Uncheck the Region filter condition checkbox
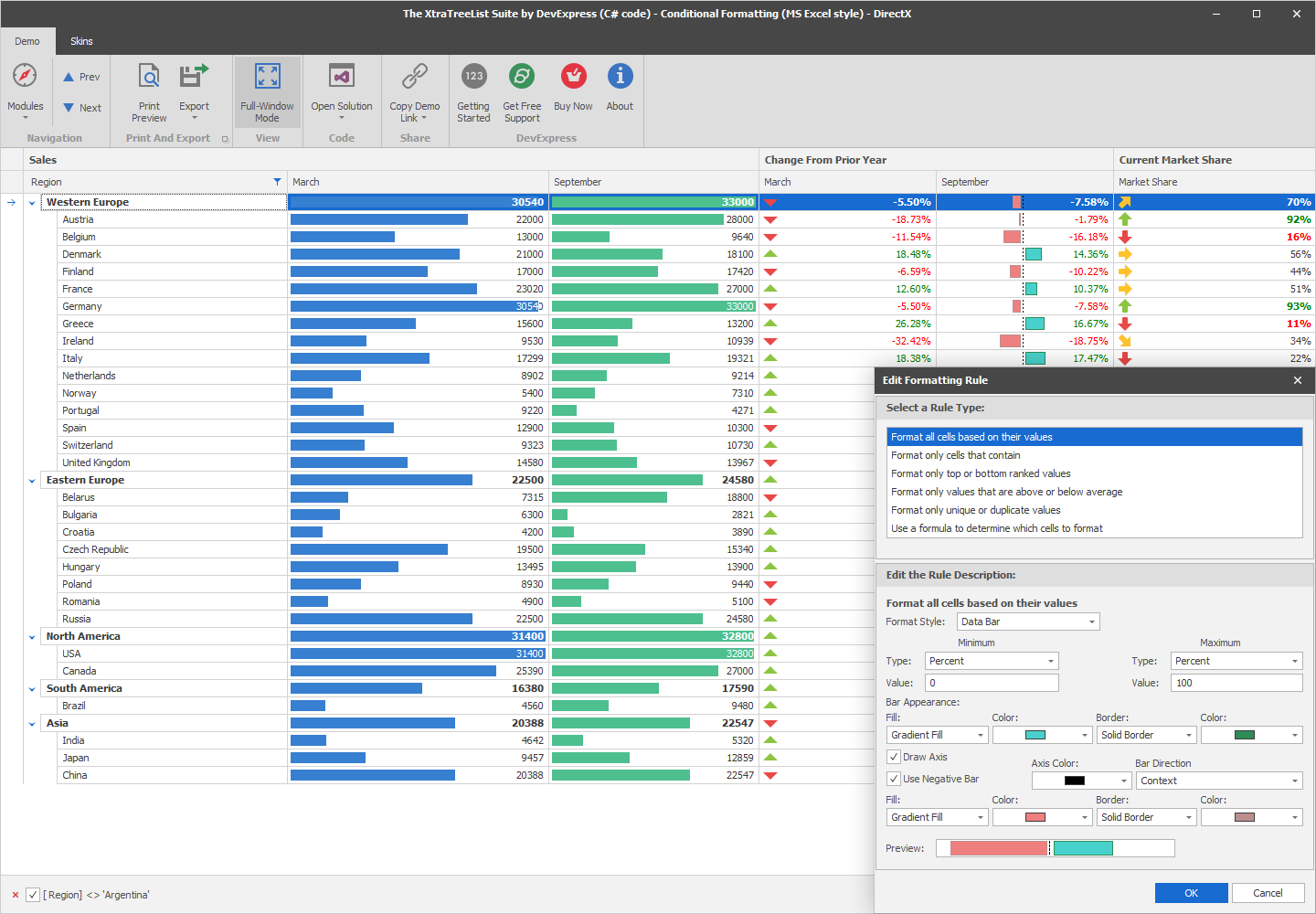Image resolution: width=1316 pixels, height=914 pixels. 34,895
